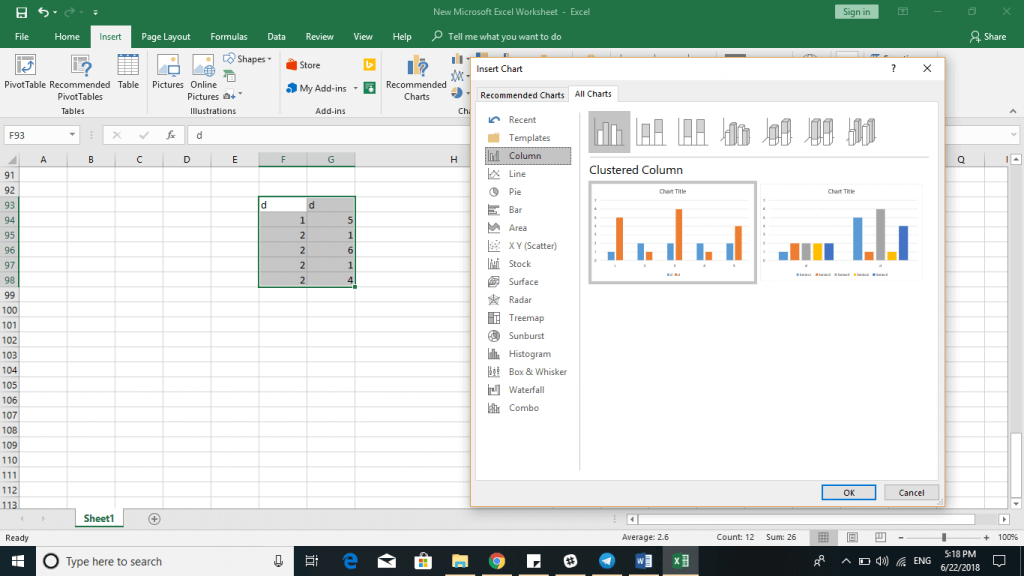Cancel the Insert Chart dialog
1024x576 pixels.
coord(910,492)
